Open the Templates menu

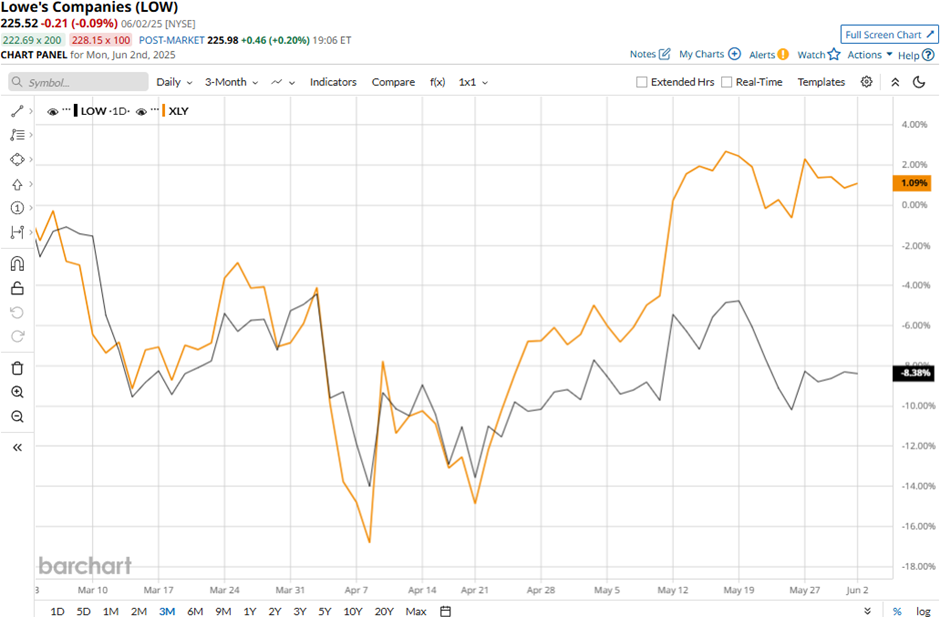coord(821,82)
